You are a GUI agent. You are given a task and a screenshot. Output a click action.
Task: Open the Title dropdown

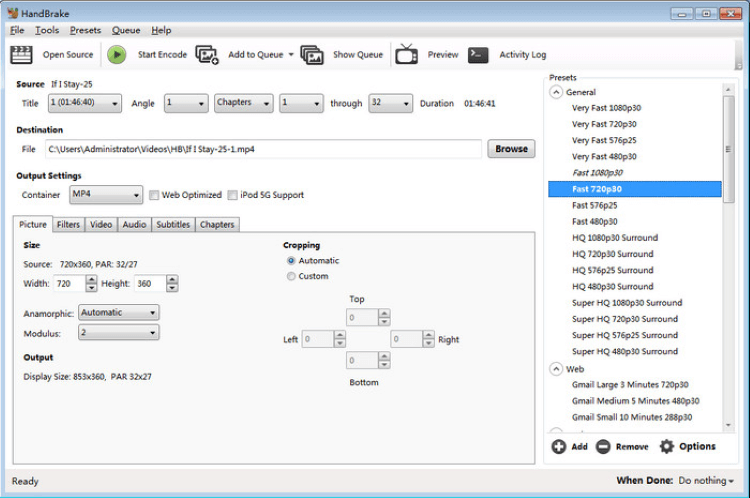pos(85,103)
